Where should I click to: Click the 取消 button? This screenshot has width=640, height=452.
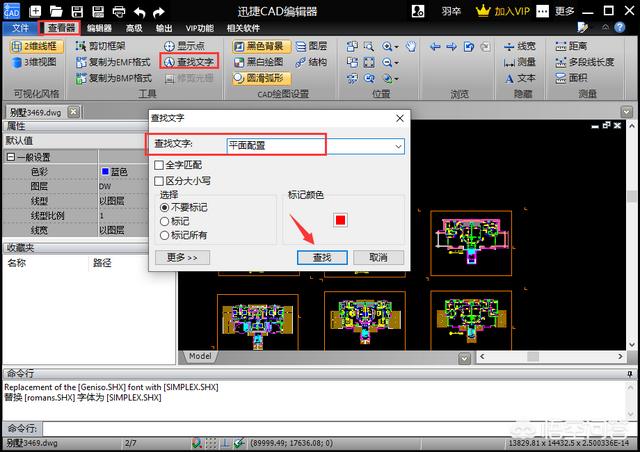coord(378,258)
